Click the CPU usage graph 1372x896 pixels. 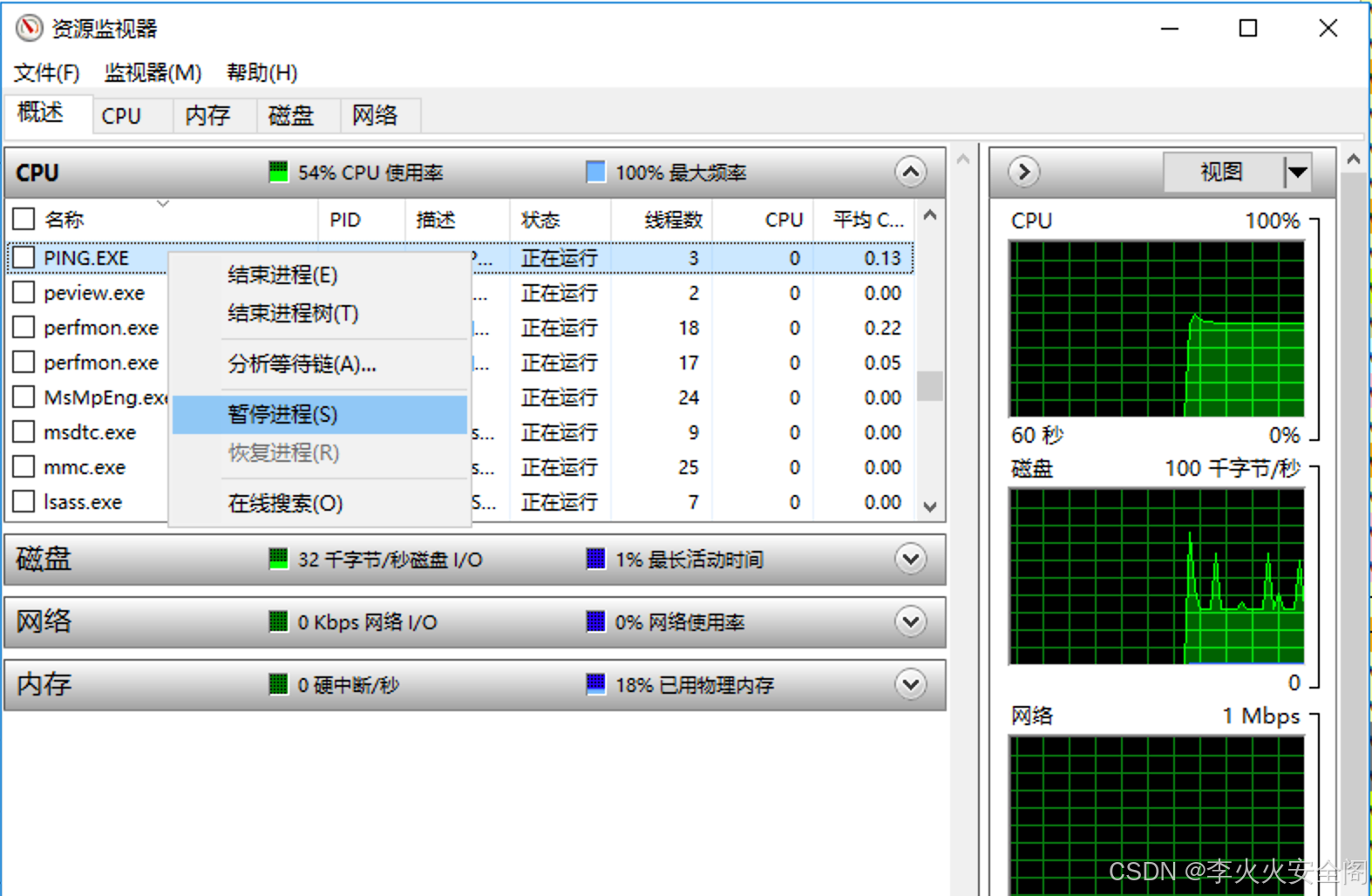click(1157, 329)
